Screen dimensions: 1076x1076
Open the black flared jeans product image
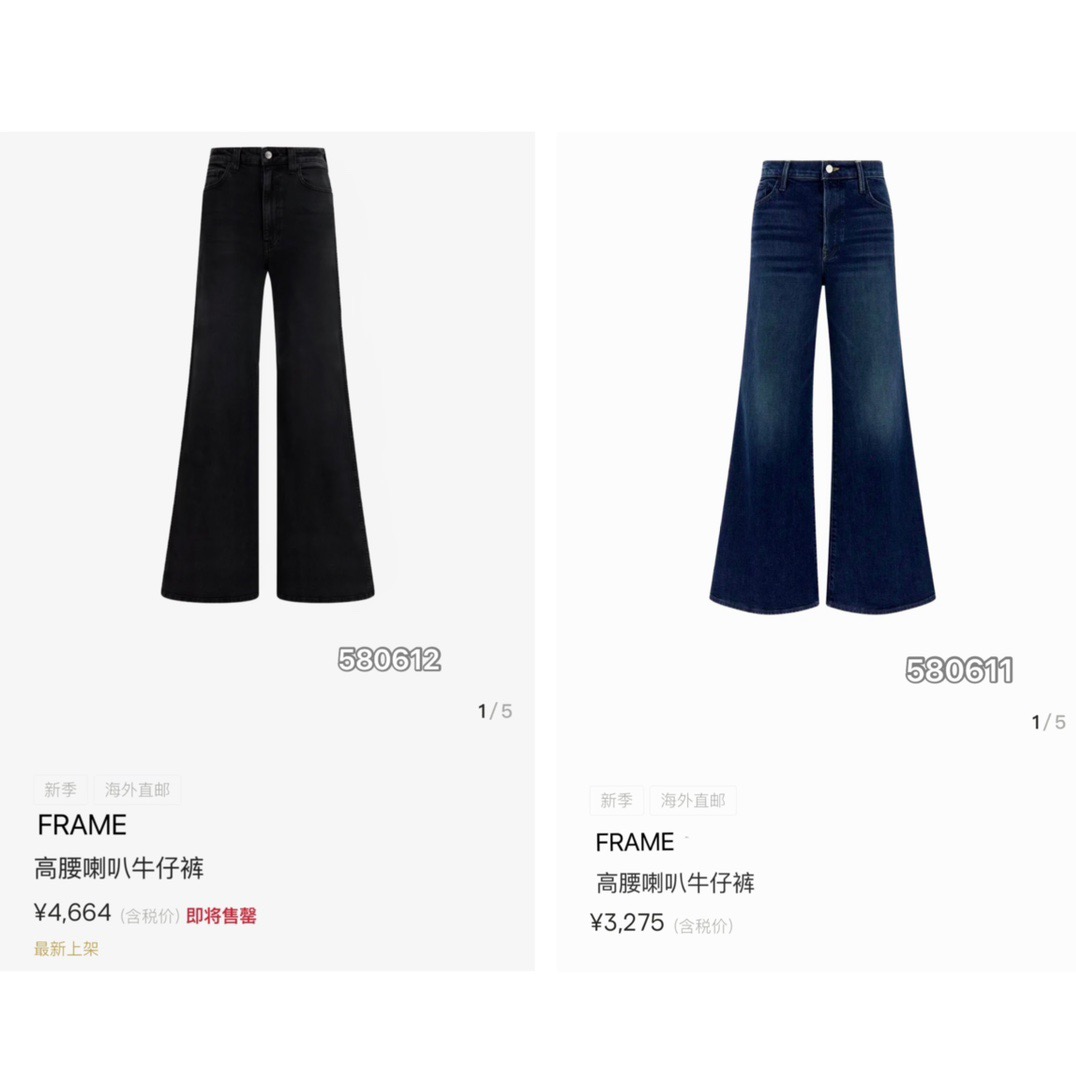tap(268, 375)
